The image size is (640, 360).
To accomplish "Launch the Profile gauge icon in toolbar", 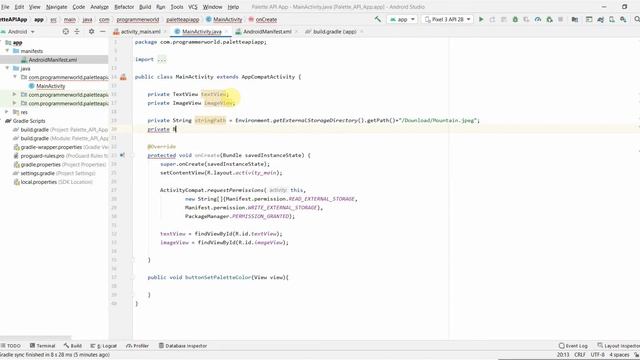I will (x=538, y=19).
